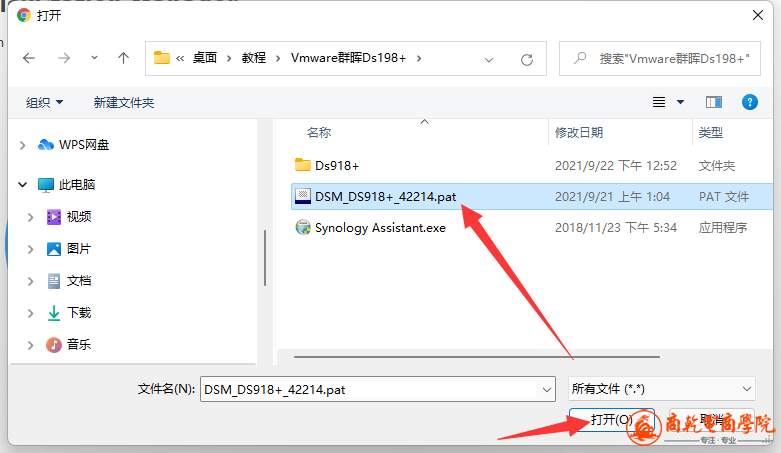Viewport: 781px width, 453px height.
Task: Open 下载 folder in sidebar
Action: tap(79, 312)
